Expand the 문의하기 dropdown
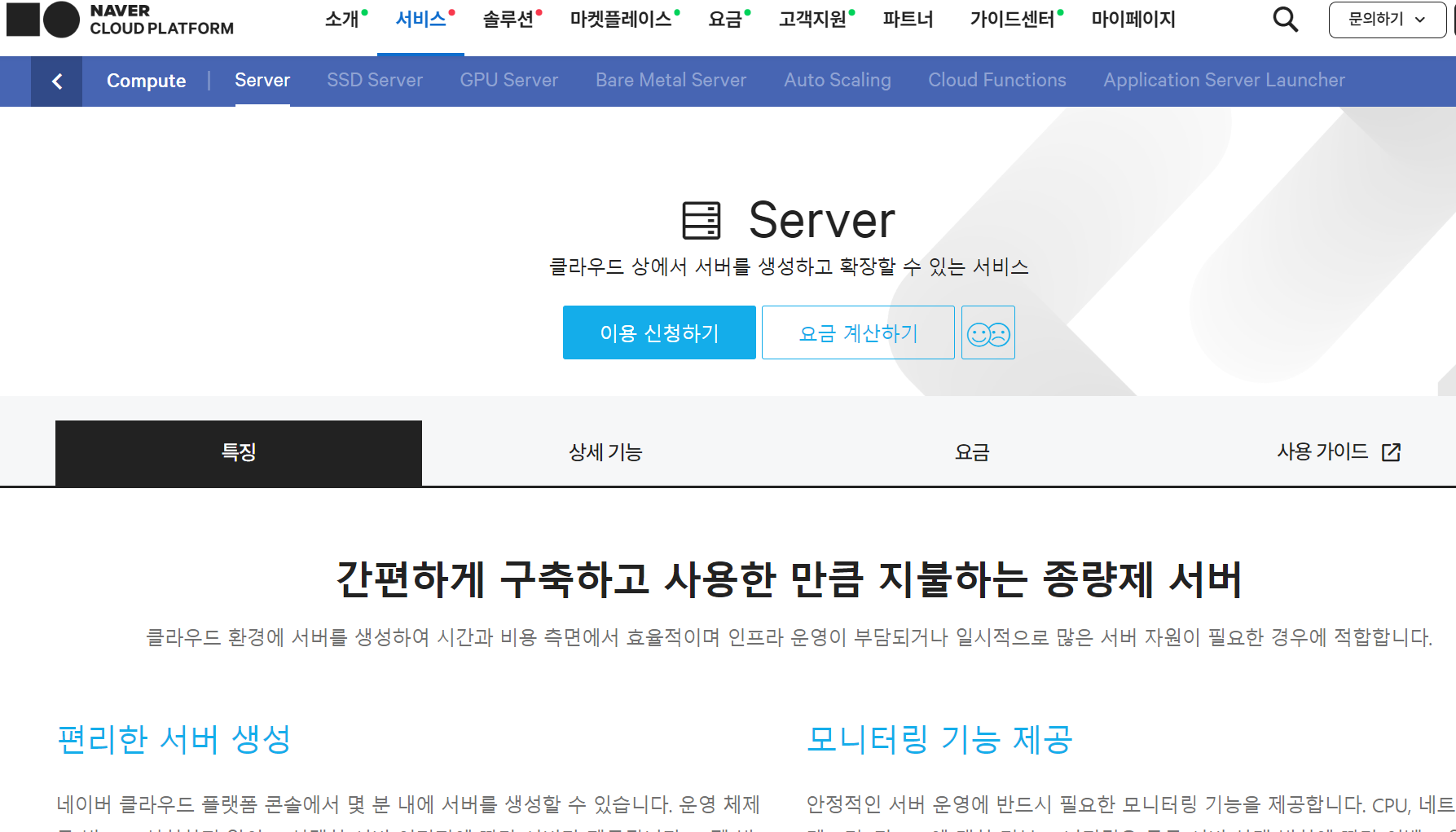Viewport: 1456px width, 832px height. (1387, 20)
